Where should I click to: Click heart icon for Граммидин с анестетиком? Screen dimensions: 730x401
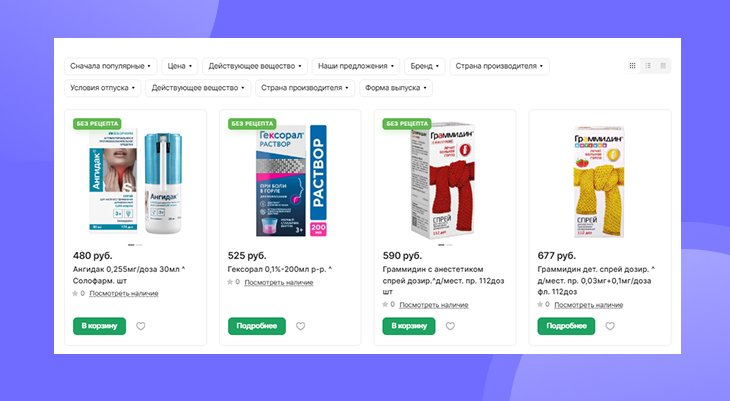pyautogui.click(x=450, y=326)
